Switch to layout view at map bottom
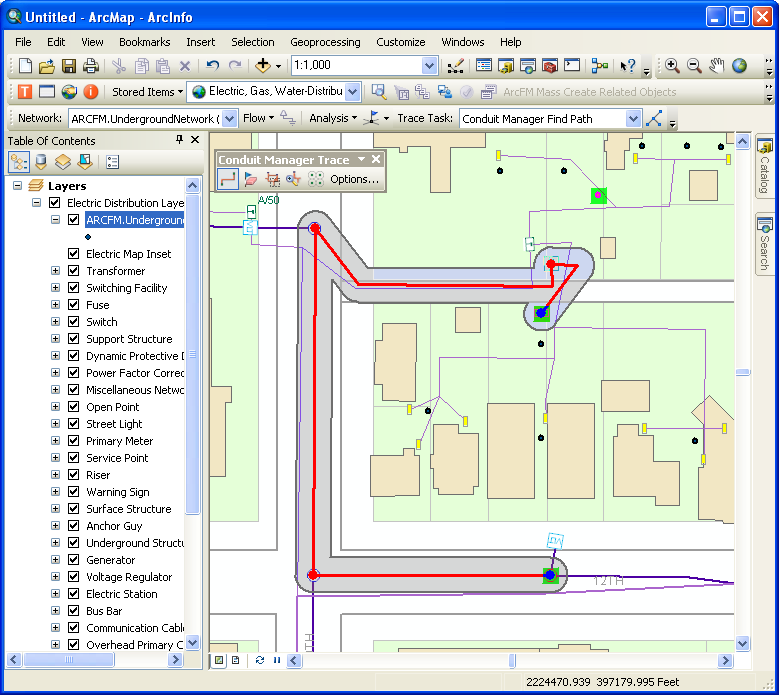779x695 pixels. (235, 660)
